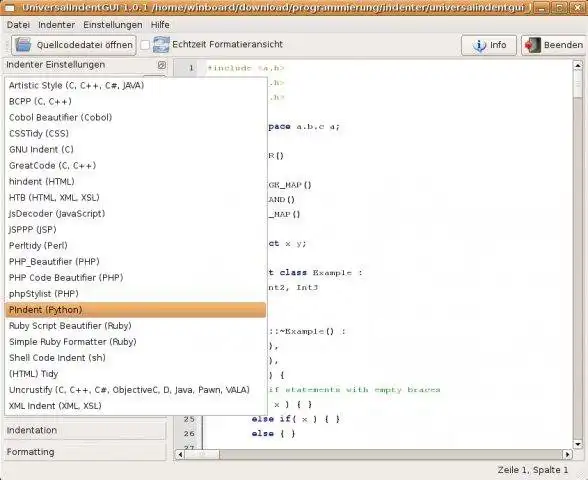Click the Beenden button
The height and width of the screenshot is (480, 588).
[553, 45]
